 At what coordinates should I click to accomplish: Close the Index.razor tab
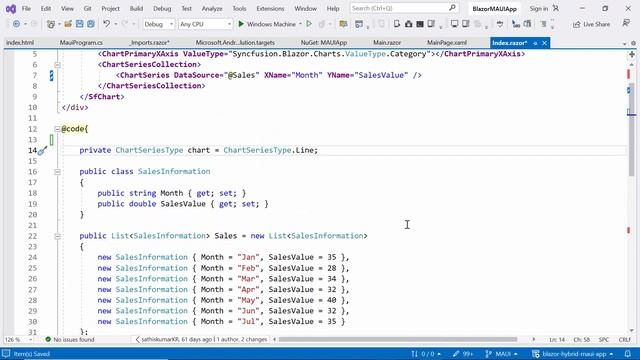click(x=544, y=43)
